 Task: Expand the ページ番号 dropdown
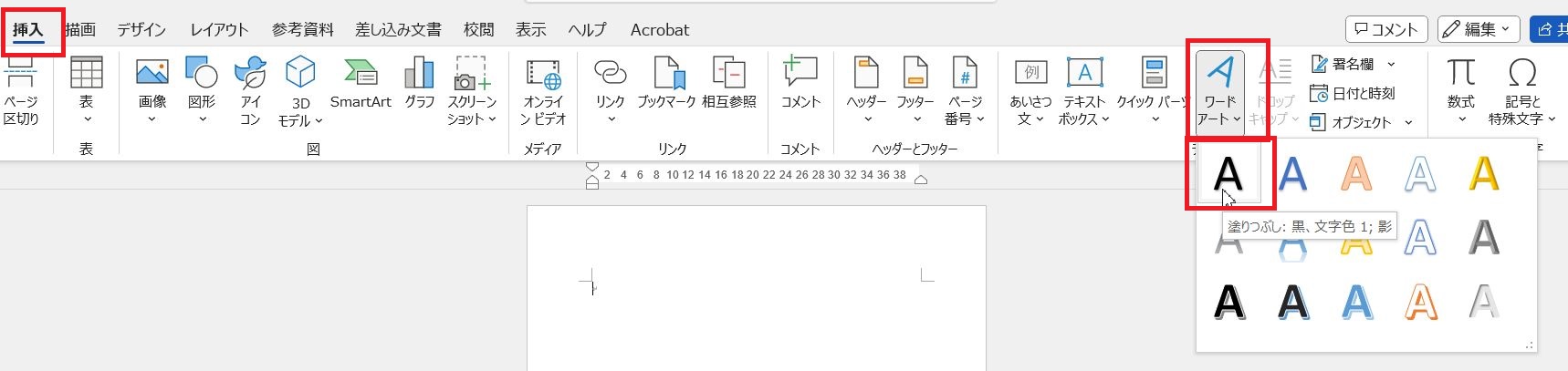pyautogui.click(x=980, y=119)
